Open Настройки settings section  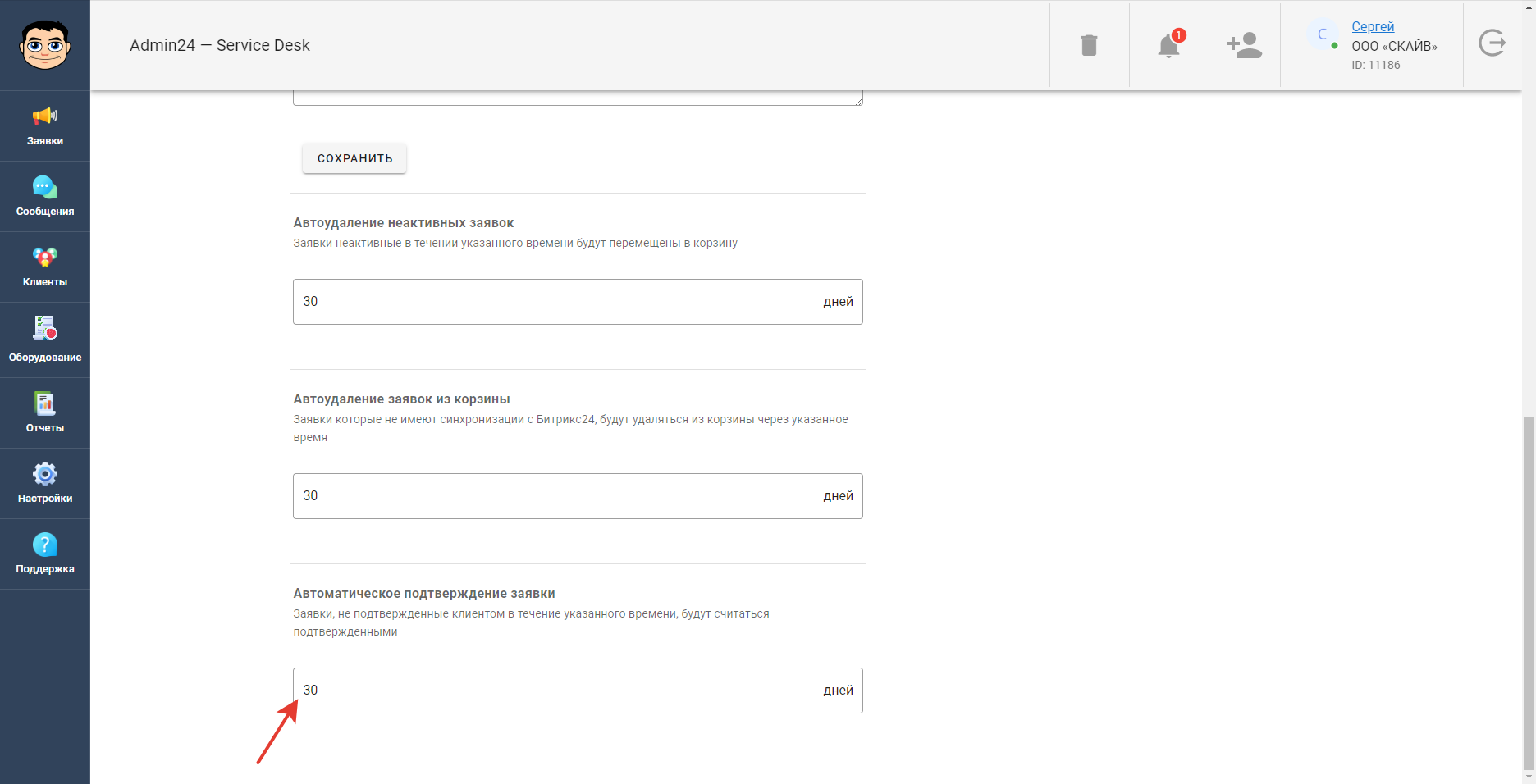point(45,484)
